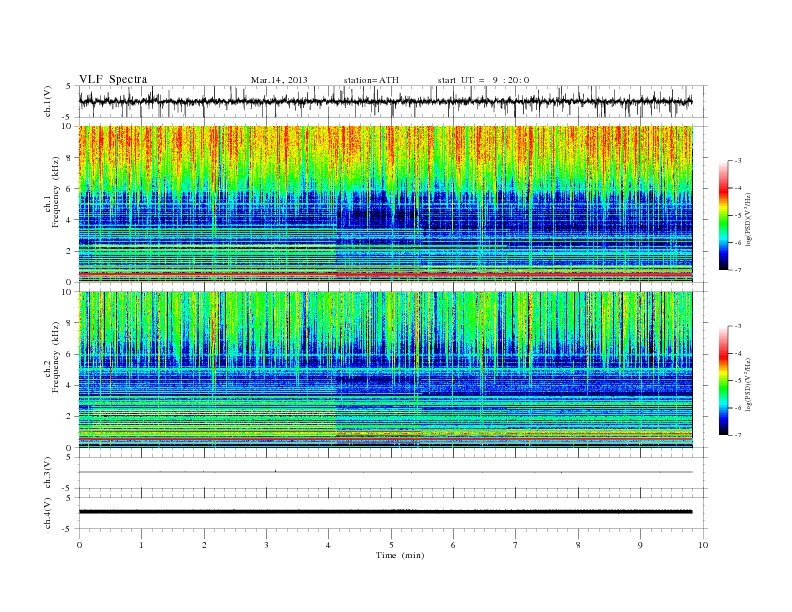
Task: Click the "5" tick on the Time axis
Action: click(391, 545)
